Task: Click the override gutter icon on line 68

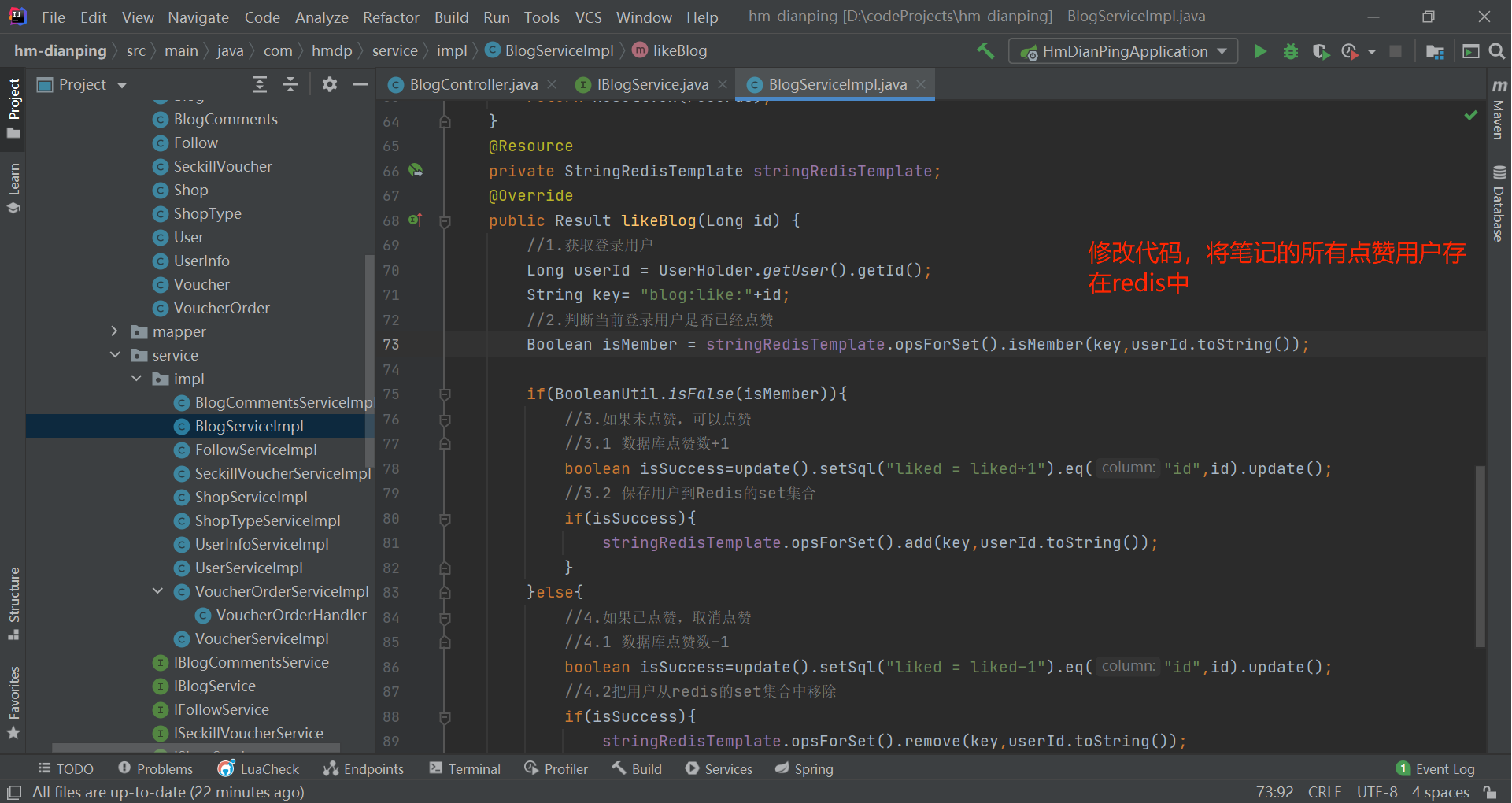Action: click(416, 220)
